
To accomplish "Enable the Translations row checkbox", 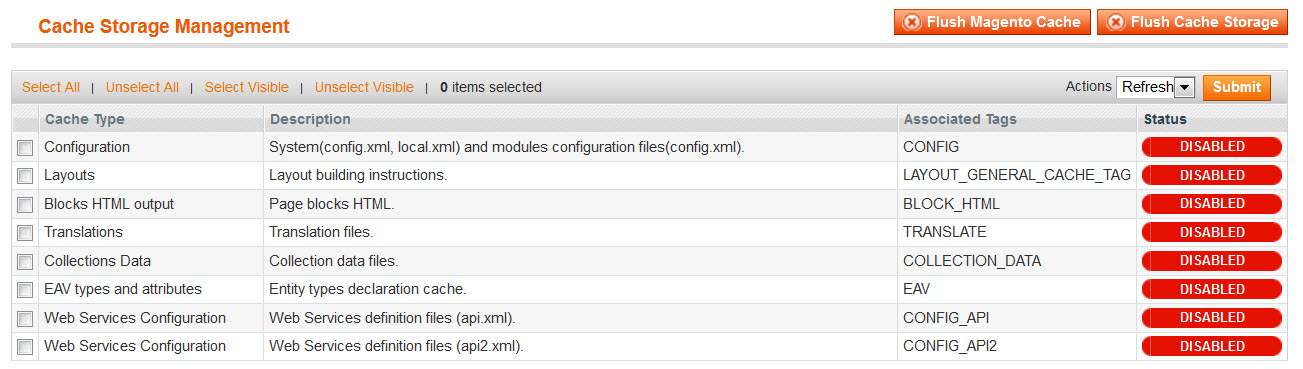I will pyautogui.click(x=25, y=233).
